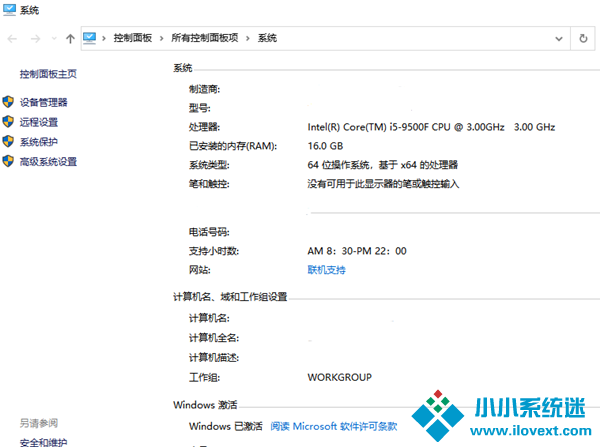Click the 16.0 GB installed memory value
The width and height of the screenshot is (600, 447).
tap(325, 146)
